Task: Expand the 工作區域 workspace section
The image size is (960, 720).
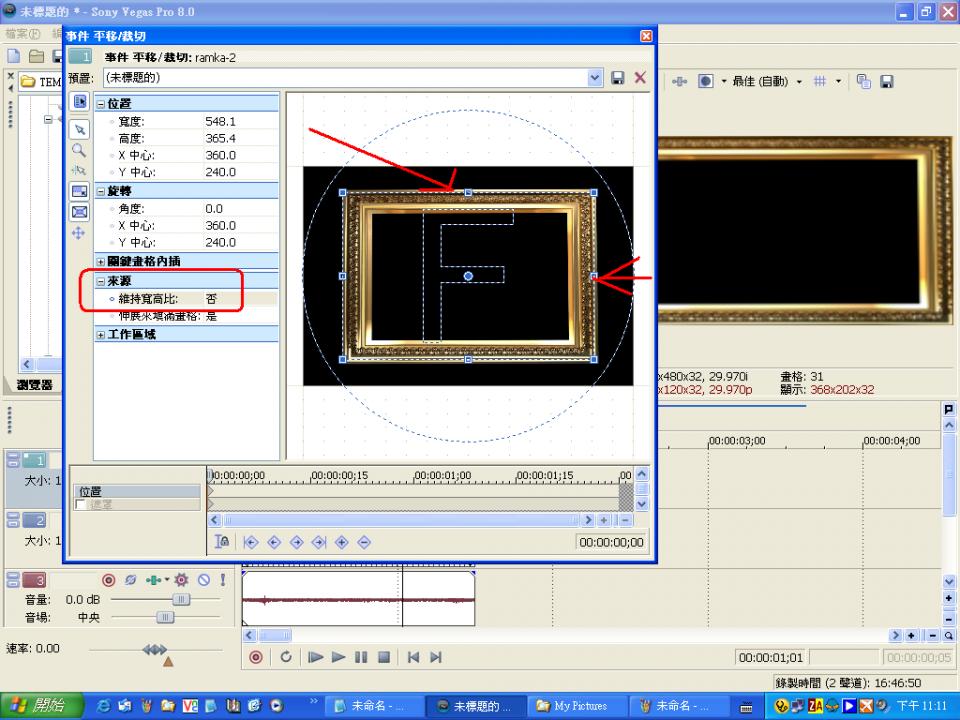Action: (101, 335)
